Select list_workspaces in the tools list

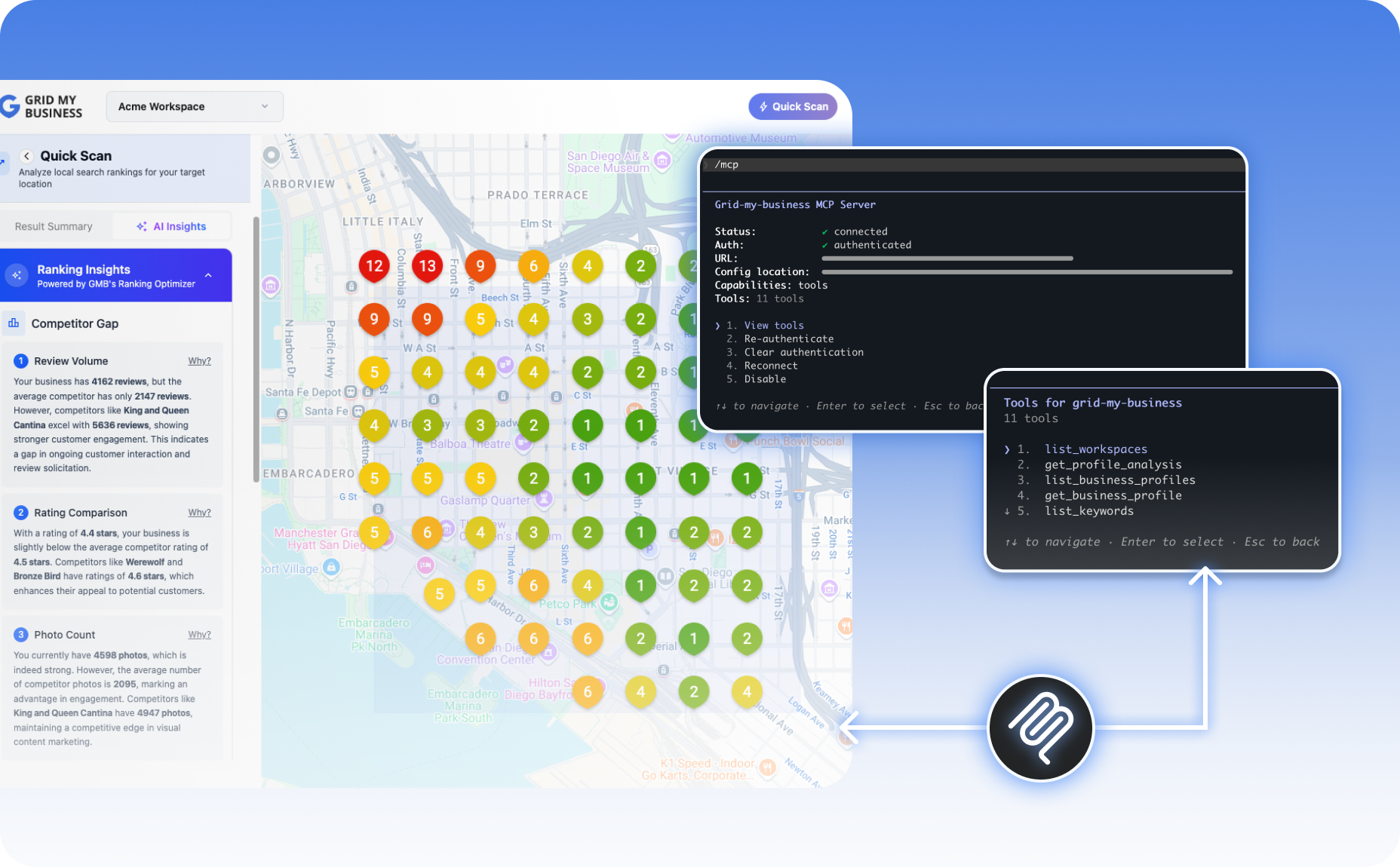click(x=1095, y=449)
